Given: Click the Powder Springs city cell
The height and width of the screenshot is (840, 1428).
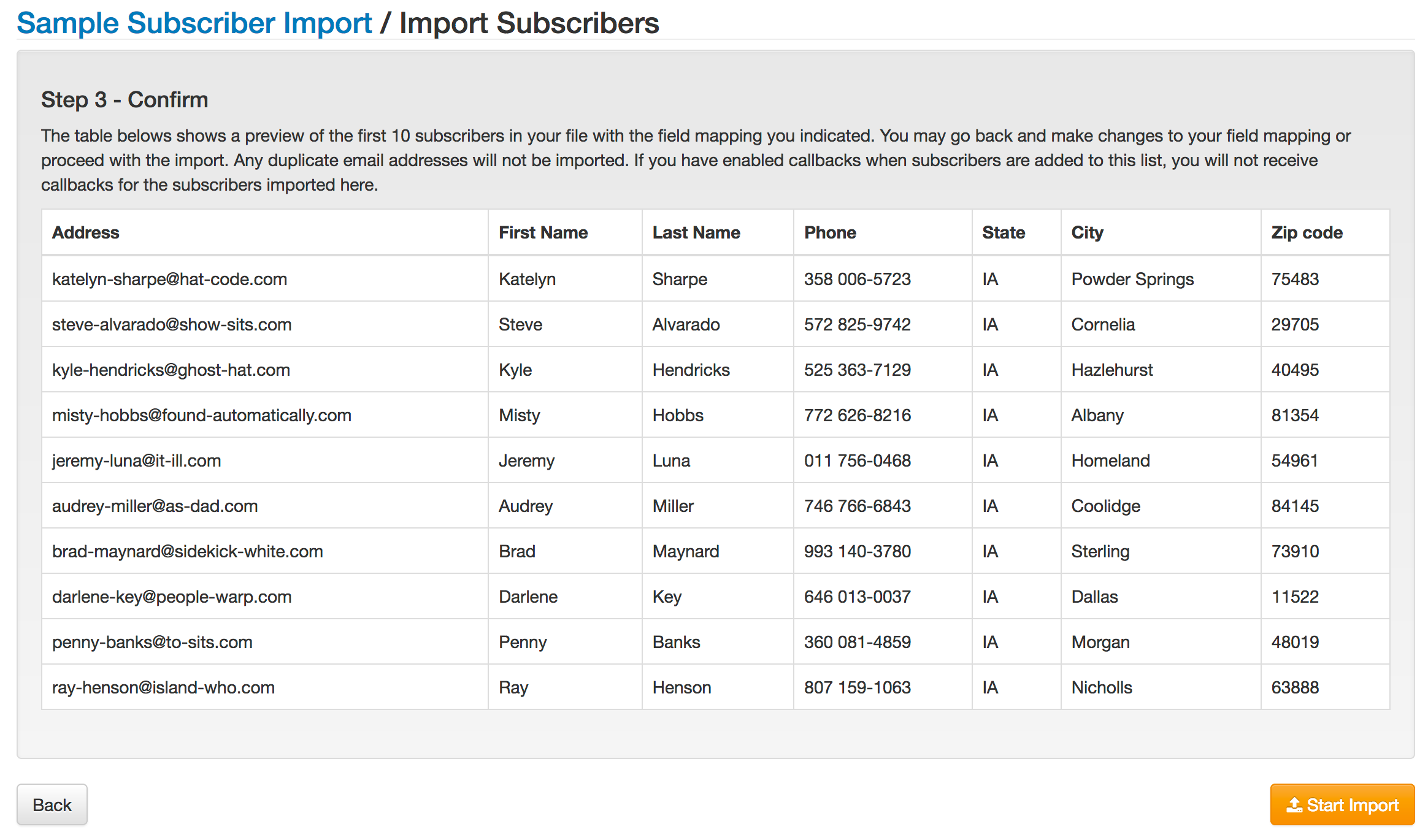Looking at the screenshot, I should (x=1132, y=280).
